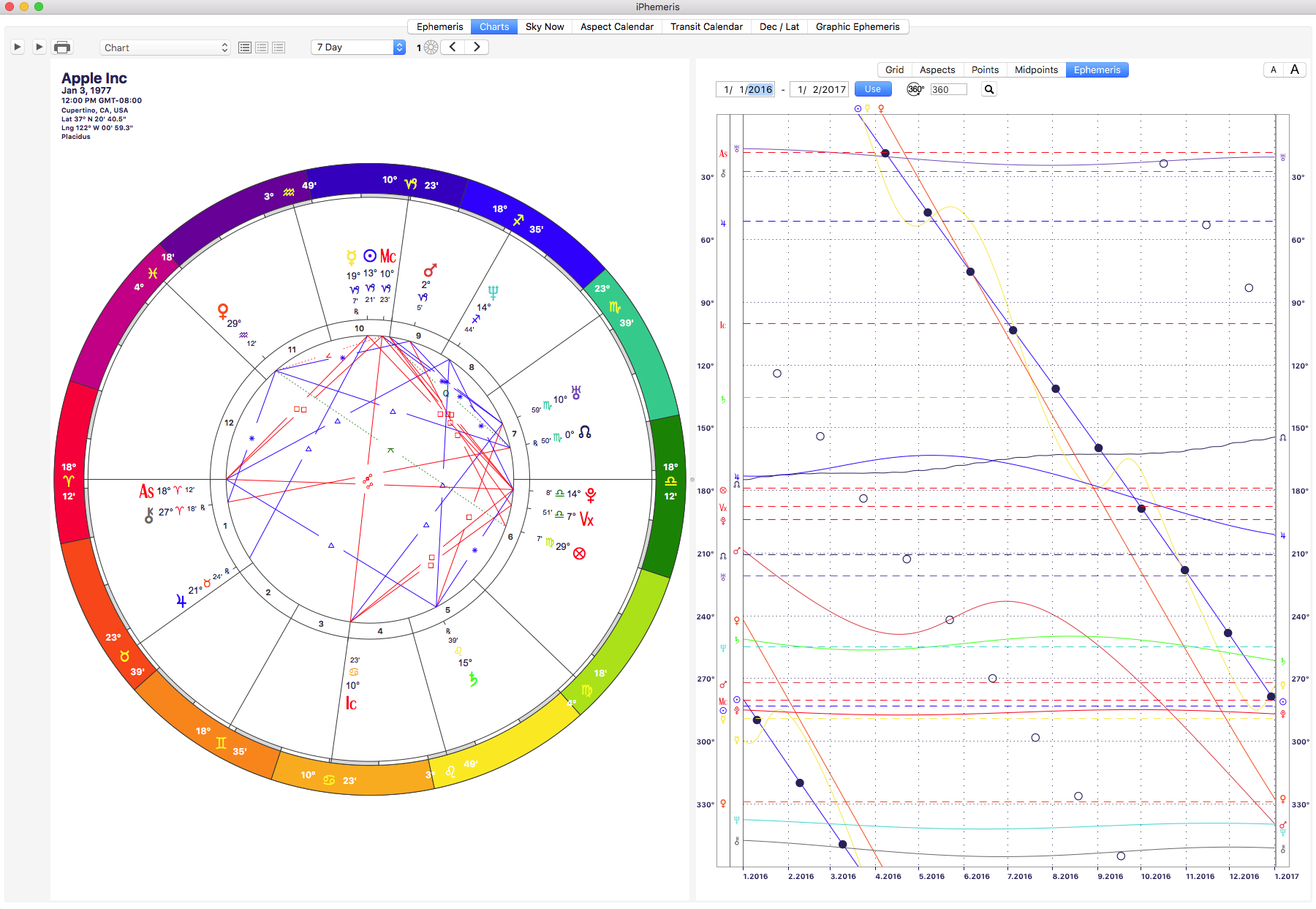This screenshot has width=1316, height=909.
Task: Click the red Ic label in the chart wheel
Action: tap(351, 703)
